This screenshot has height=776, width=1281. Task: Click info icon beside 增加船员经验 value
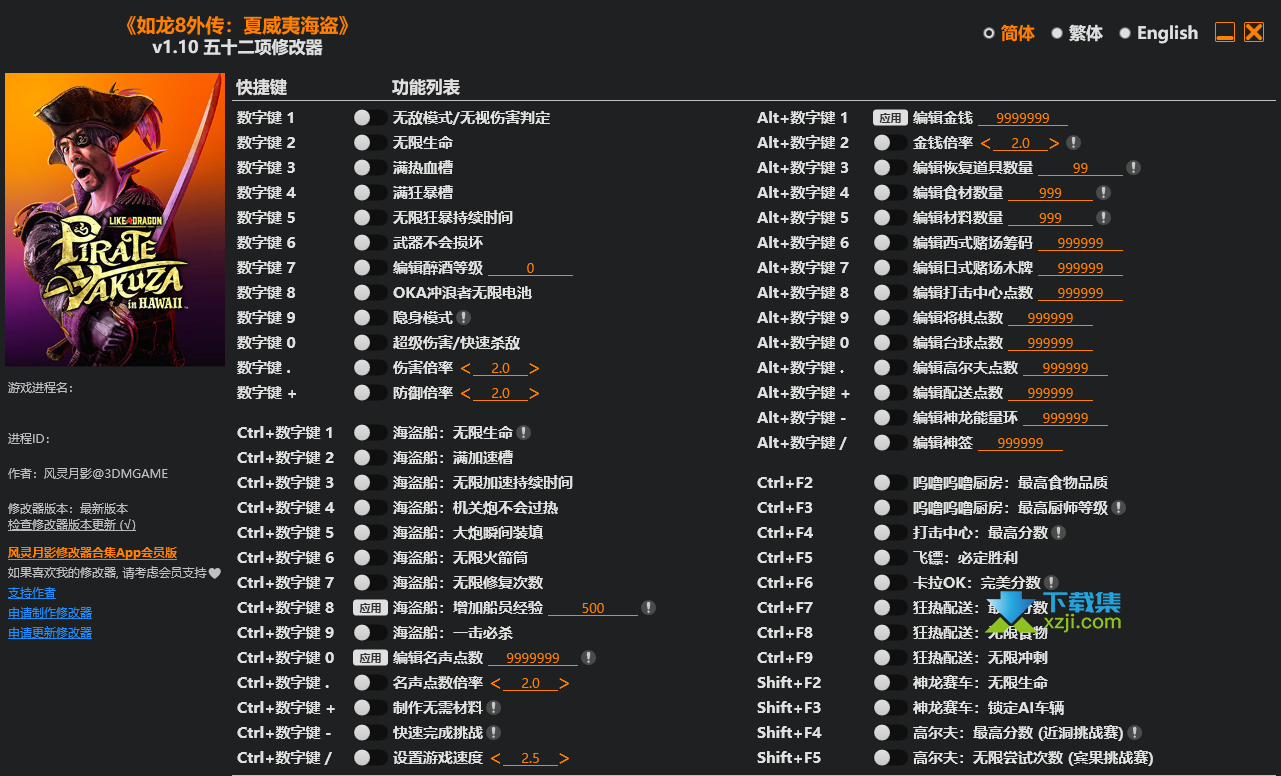[x=648, y=608]
